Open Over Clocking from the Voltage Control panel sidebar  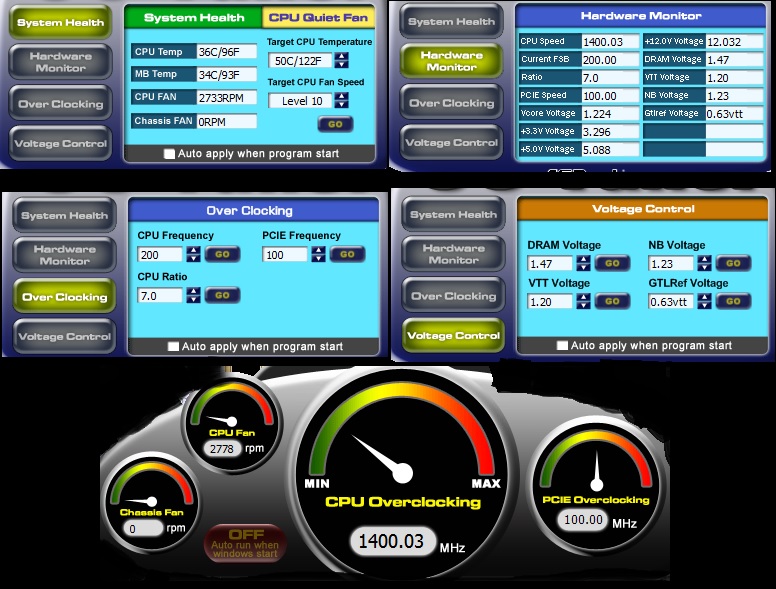(x=453, y=295)
